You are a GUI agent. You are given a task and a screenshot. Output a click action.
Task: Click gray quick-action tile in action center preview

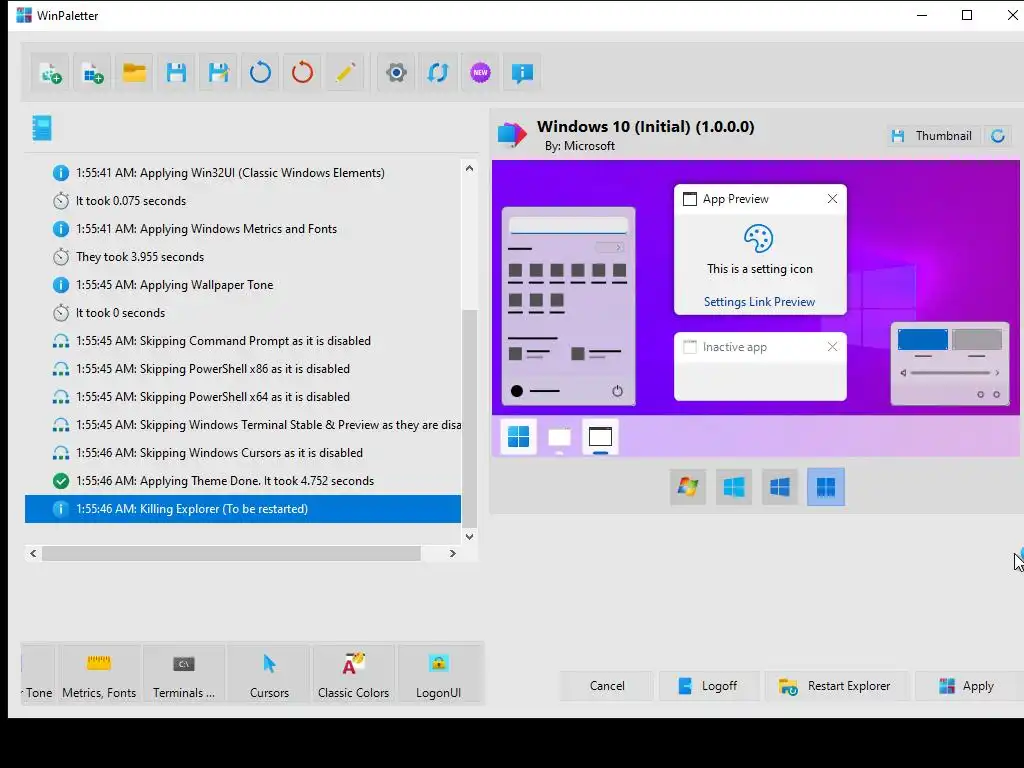click(x=976, y=340)
